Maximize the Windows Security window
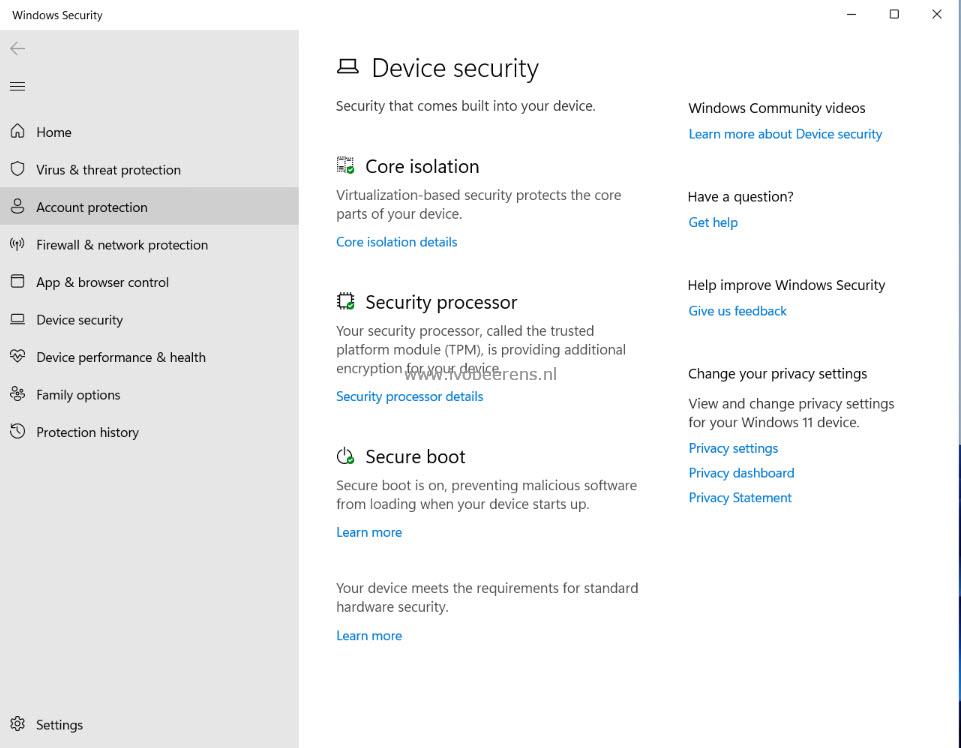The width and height of the screenshot is (961, 748). point(894,14)
